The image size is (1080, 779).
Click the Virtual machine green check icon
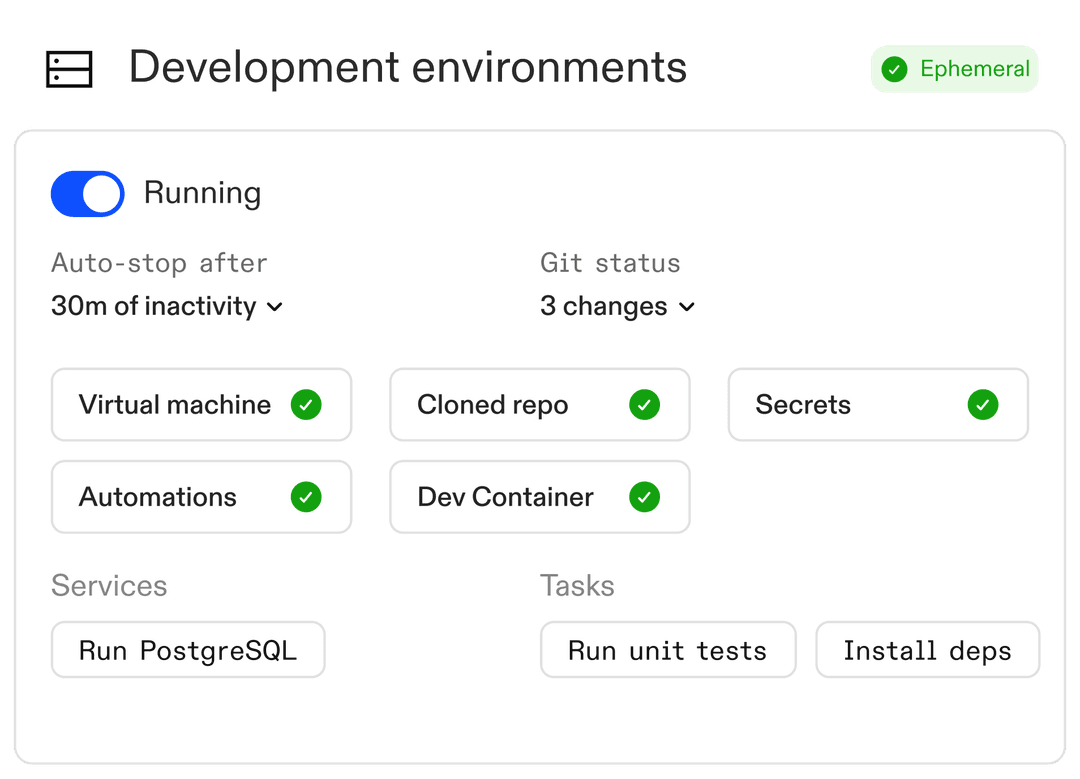[306, 405]
